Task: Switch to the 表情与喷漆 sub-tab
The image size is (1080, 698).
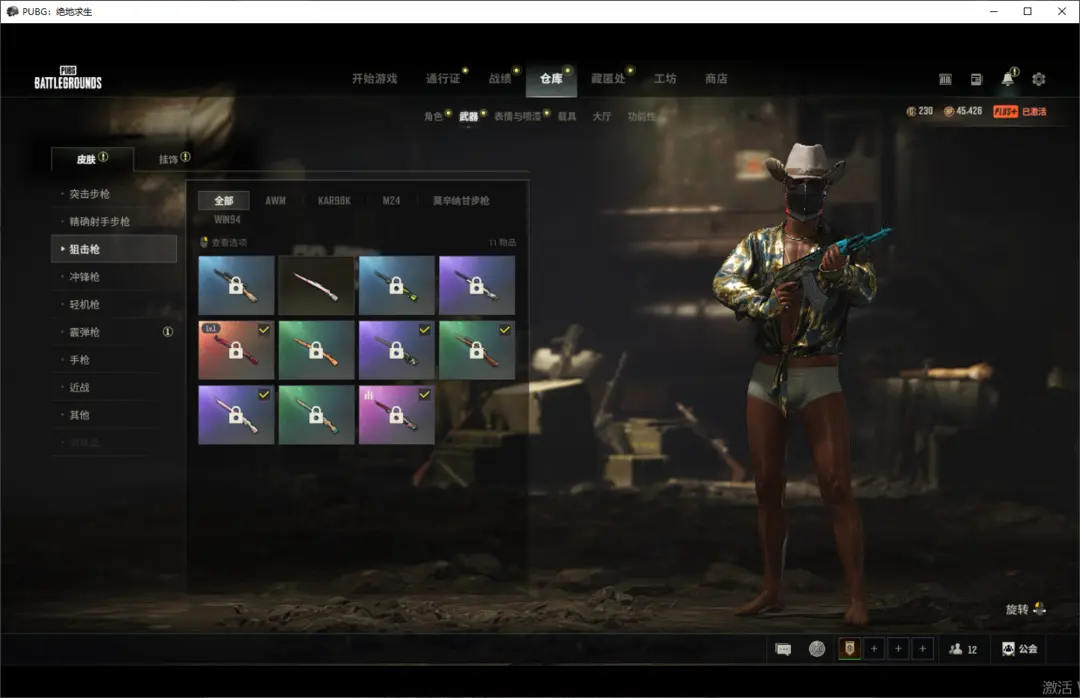Action: coord(517,116)
